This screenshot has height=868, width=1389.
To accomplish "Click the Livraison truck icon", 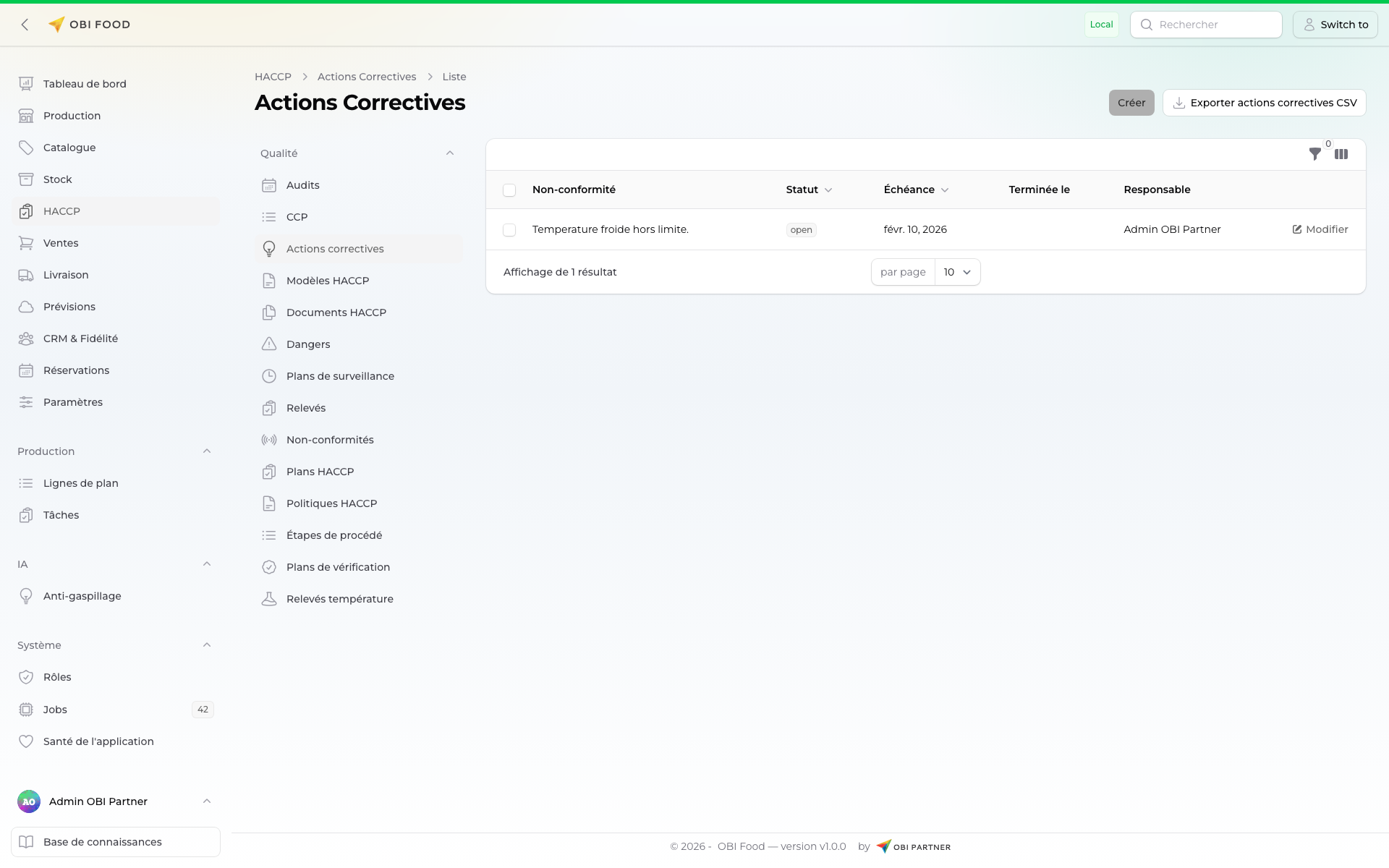I will [26, 275].
